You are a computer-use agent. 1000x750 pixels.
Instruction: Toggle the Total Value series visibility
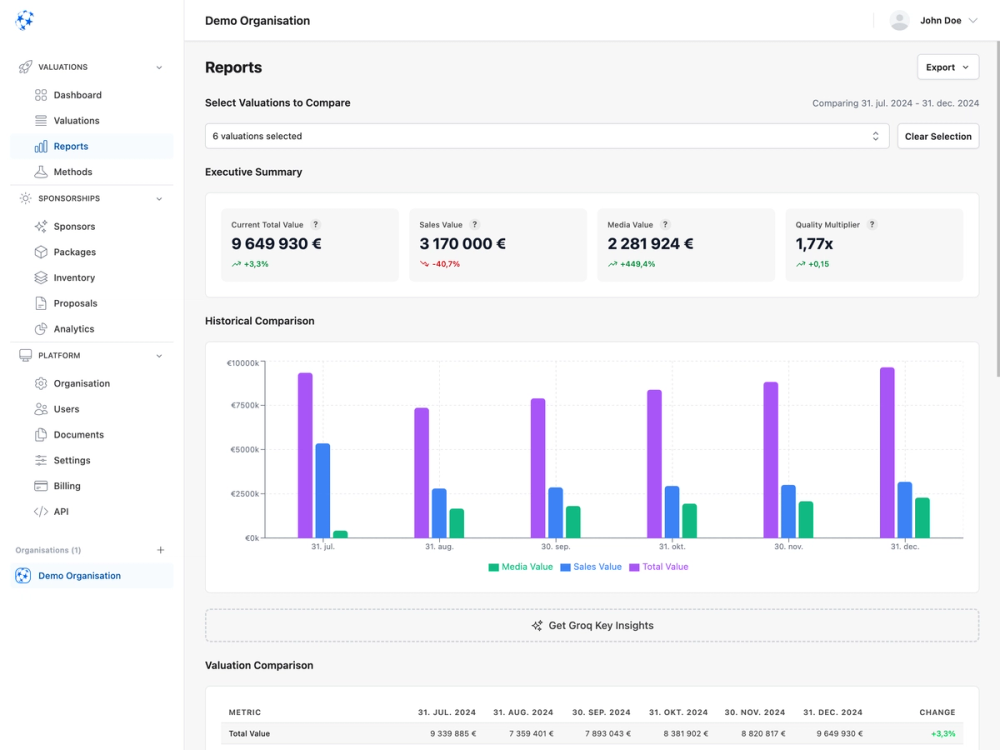click(660, 566)
